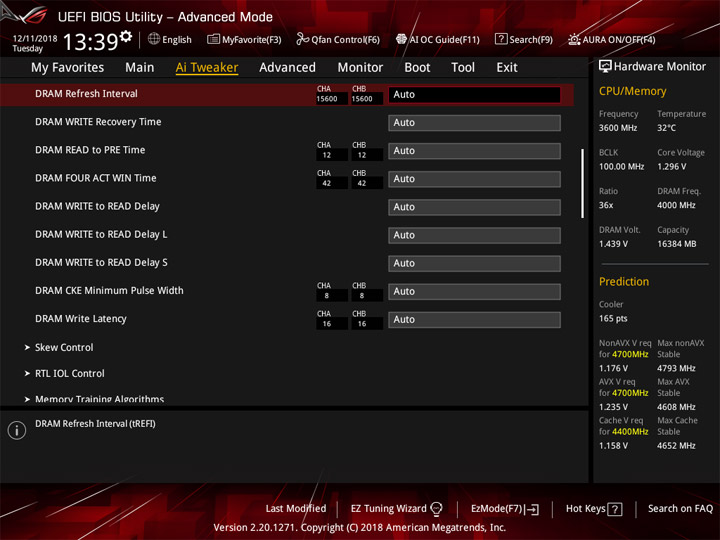Viewport: 720px width, 540px height.
Task: Open Search on FAQ
Action: (680, 508)
